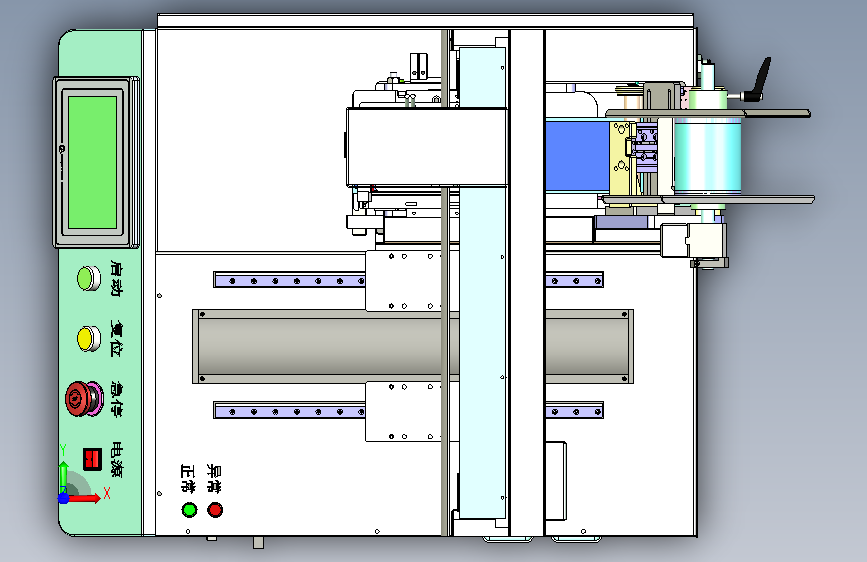Click the blue origin ball of the triad

tap(64, 498)
